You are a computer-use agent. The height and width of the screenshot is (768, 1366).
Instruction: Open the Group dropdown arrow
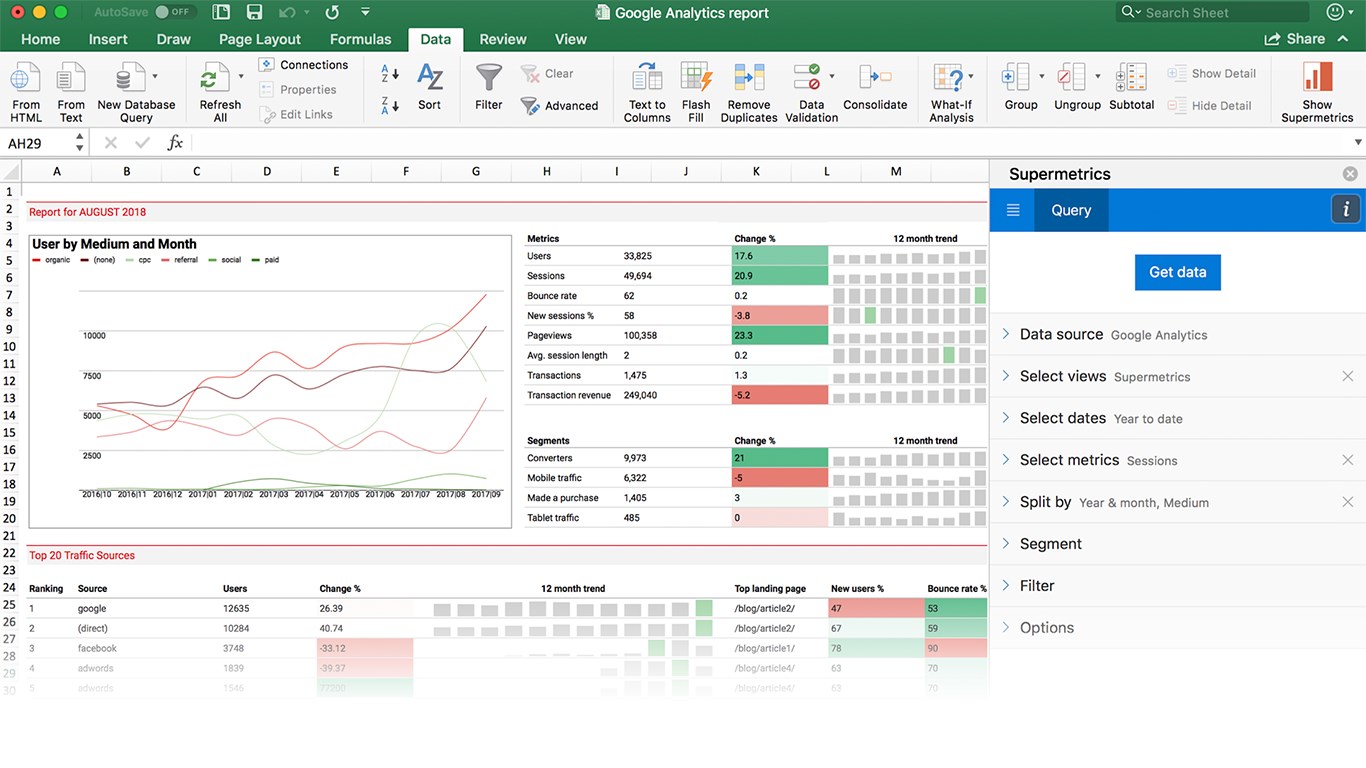[x=1041, y=76]
